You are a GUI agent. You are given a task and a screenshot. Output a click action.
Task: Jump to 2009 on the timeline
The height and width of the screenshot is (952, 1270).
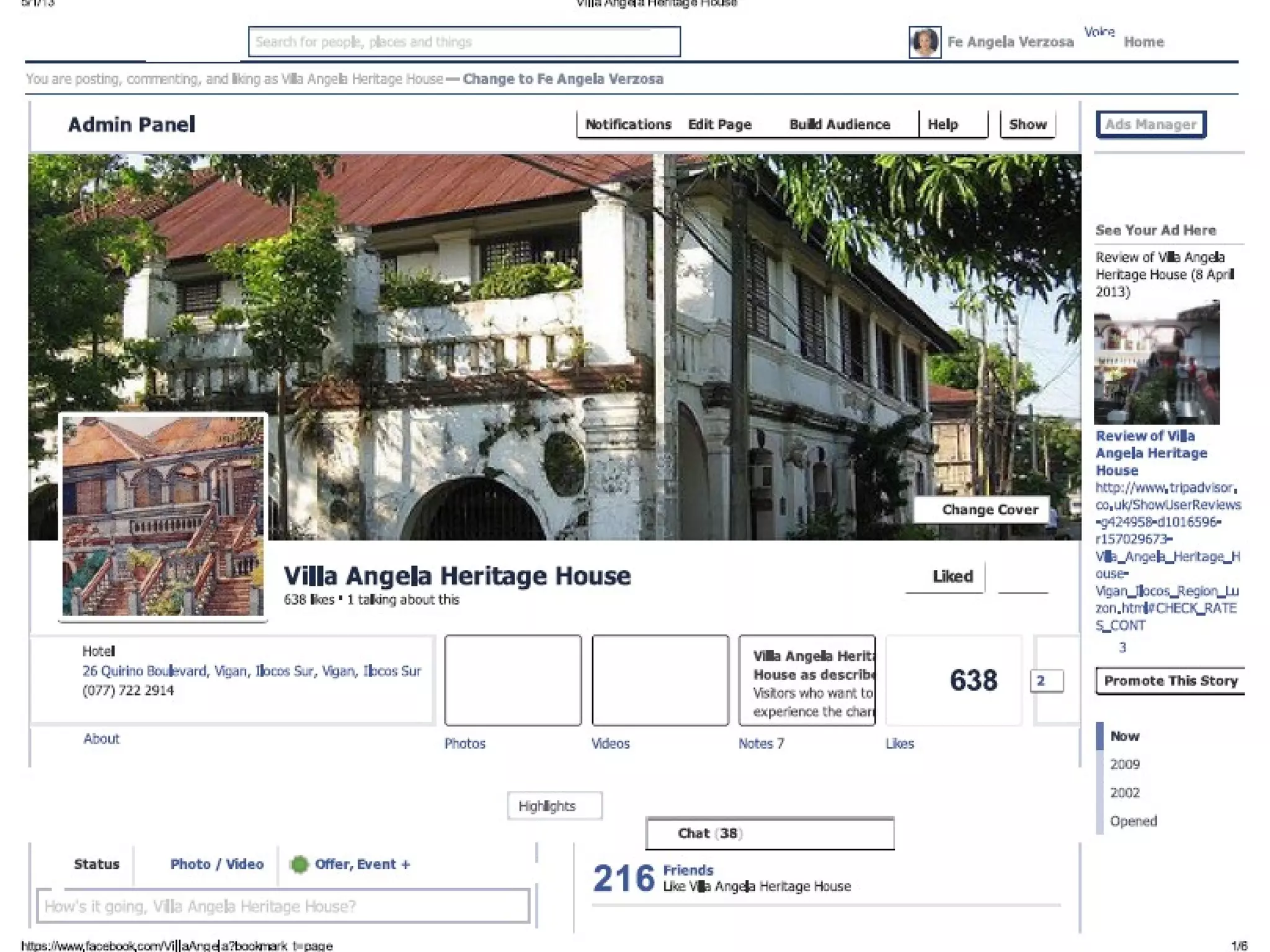click(x=1124, y=764)
